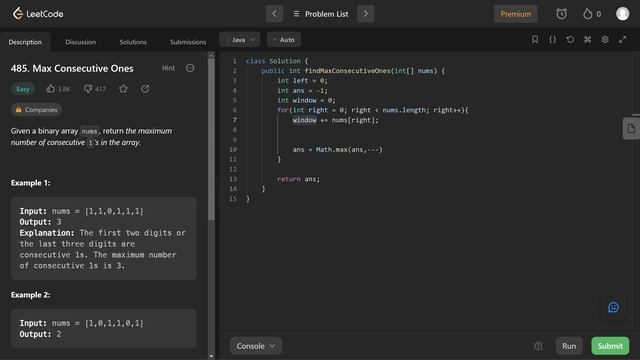Click the Submit button
The width and height of the screenshot is (640, 360).
(x=610, y=346)
